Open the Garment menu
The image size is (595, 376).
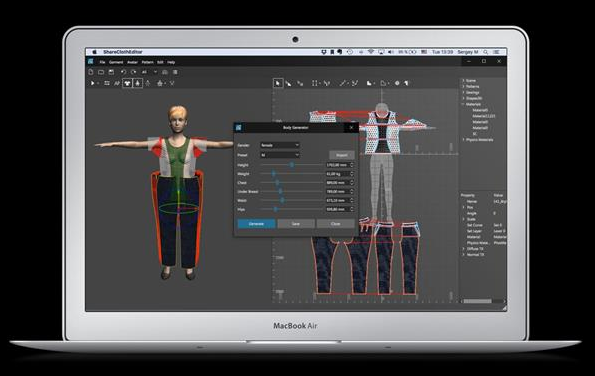[x=116, y=62]
